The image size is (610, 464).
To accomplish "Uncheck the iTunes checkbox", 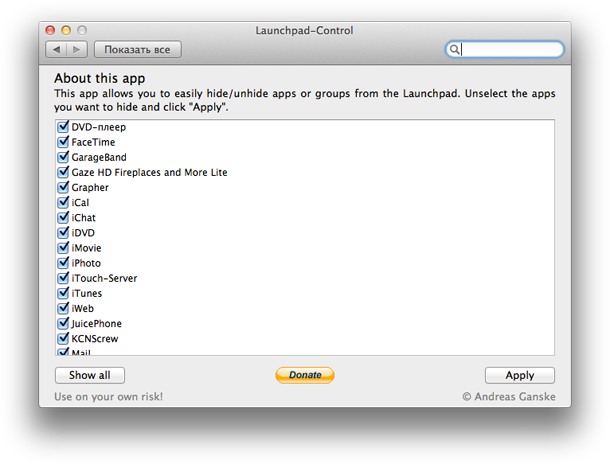I will 64,293.
